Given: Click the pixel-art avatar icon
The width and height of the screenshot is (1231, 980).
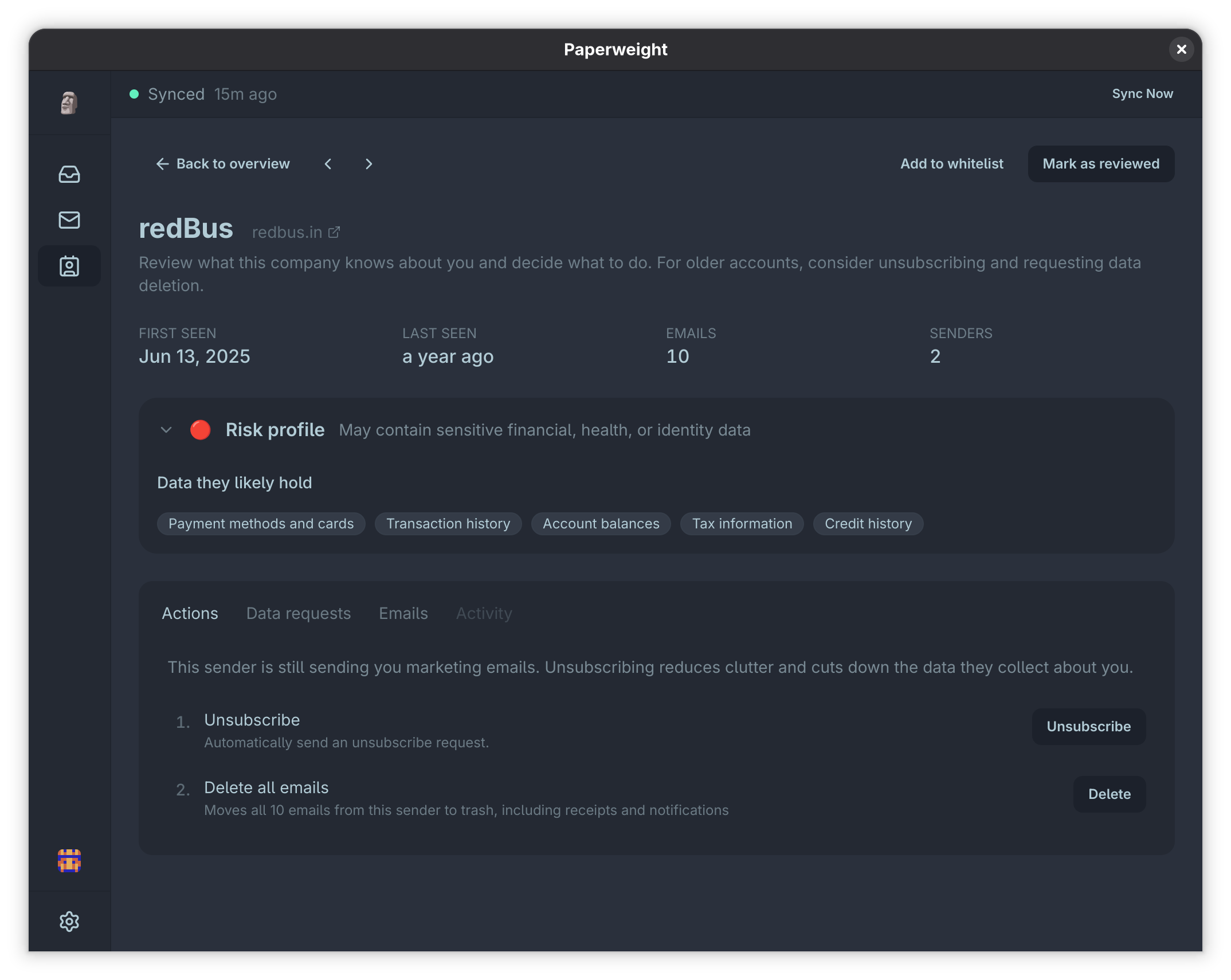Looking at the screenshot, I should (69, 861).
